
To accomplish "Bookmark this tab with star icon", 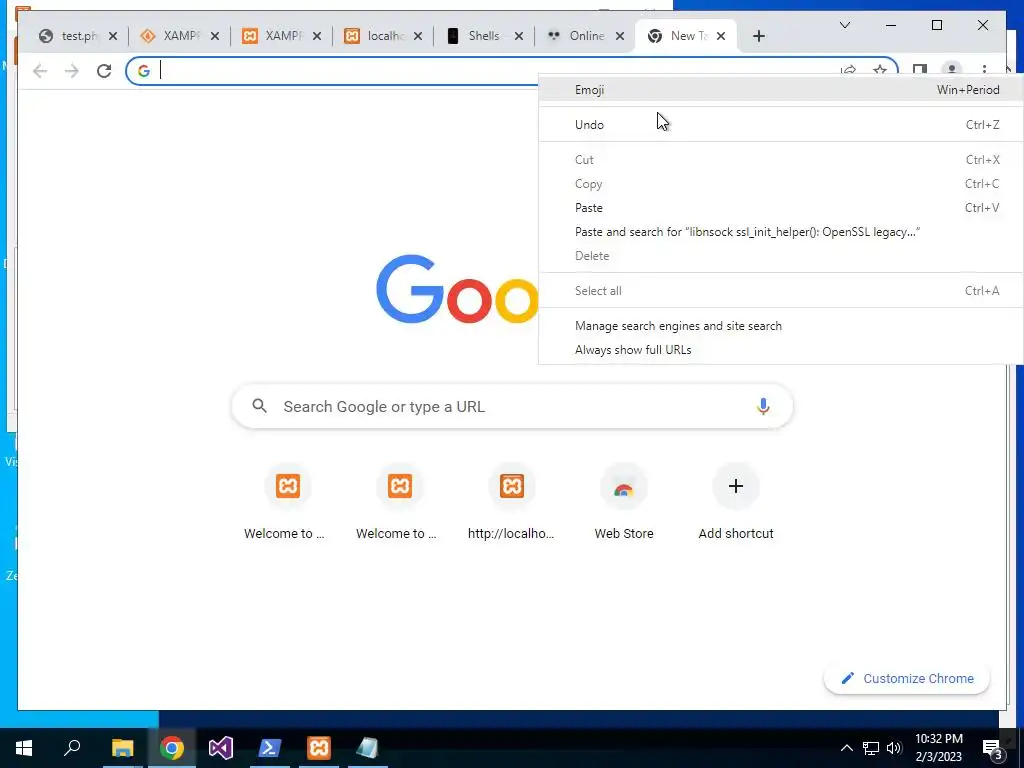I will pyautogui.click(x=880, y=69).
